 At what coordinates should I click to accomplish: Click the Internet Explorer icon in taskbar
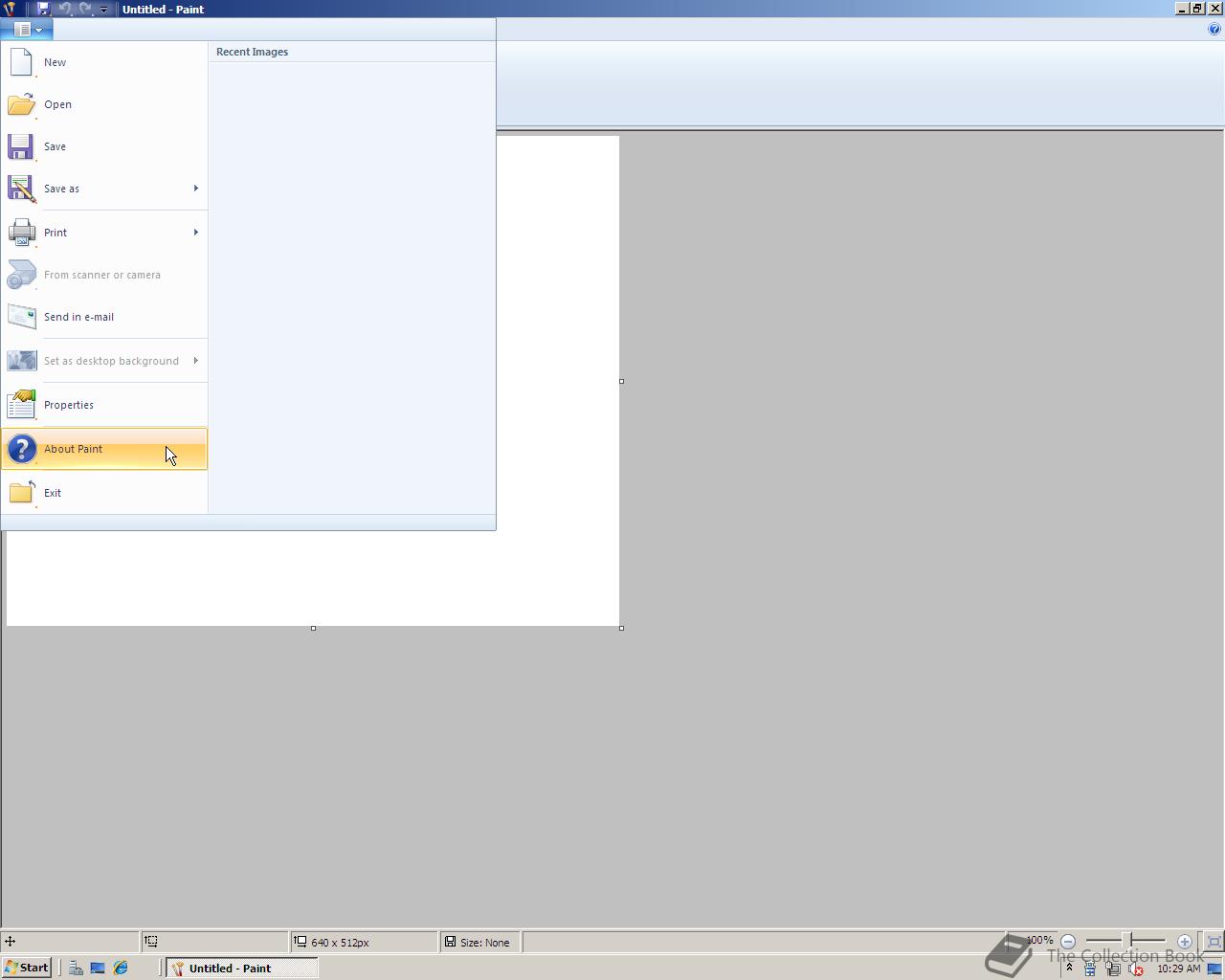pyautogui.click(x=121, y=968)
